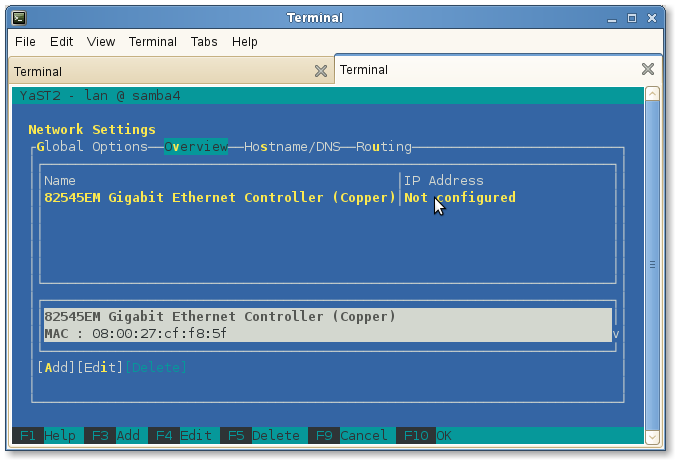
Task: Open the Edit menu
Action: pos(61,42)
